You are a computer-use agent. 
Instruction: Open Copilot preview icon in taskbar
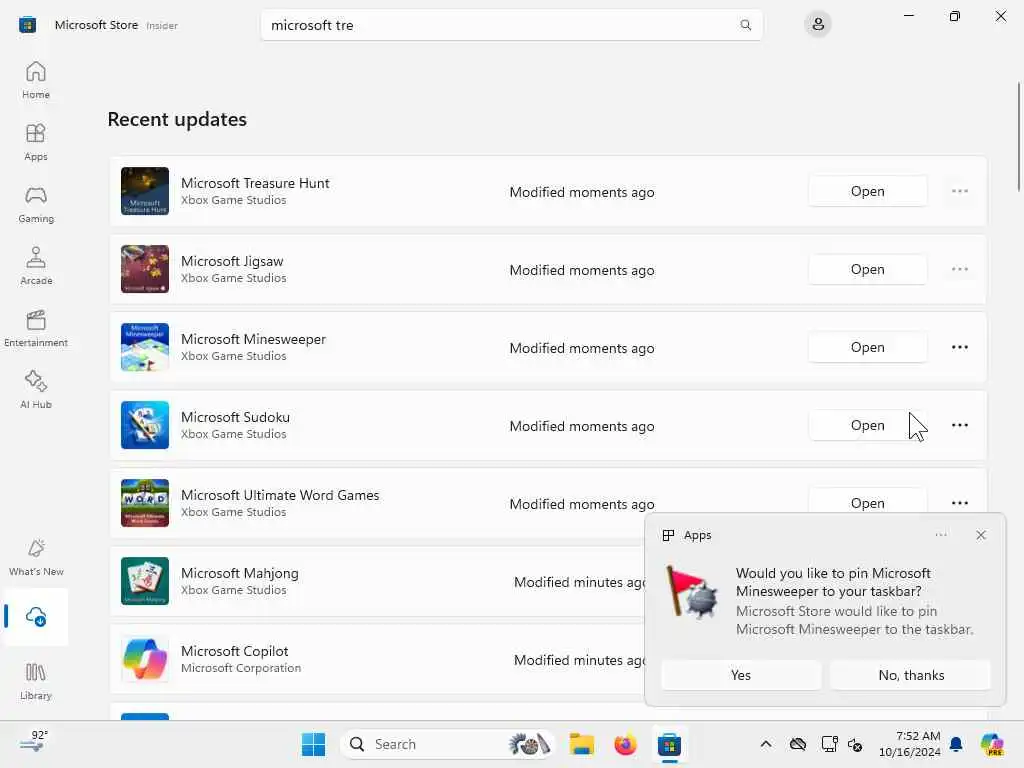click(992, 744)
